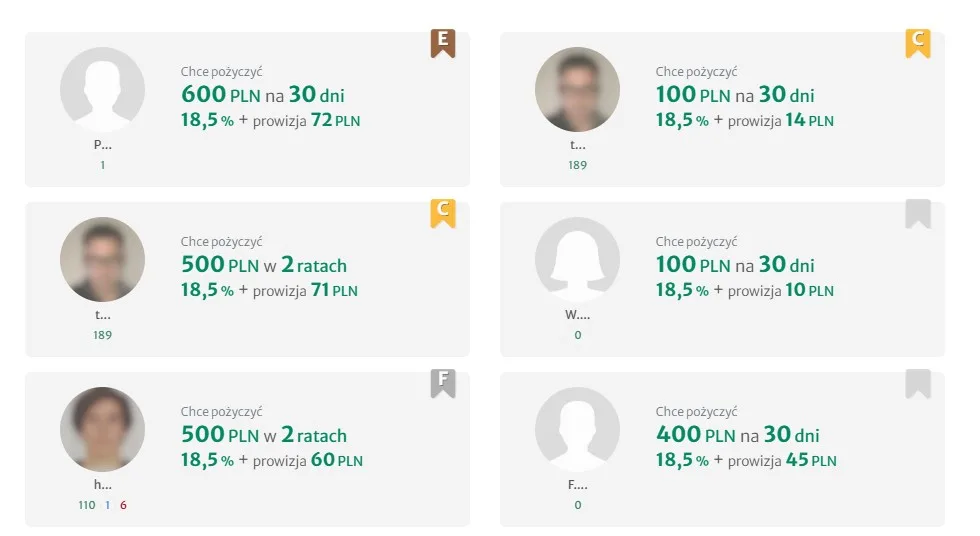Click the C badge on the 500 PLN, provizja 71 card
The width and height of the screenshot is (980, 536).
click(x=443, y=213)
